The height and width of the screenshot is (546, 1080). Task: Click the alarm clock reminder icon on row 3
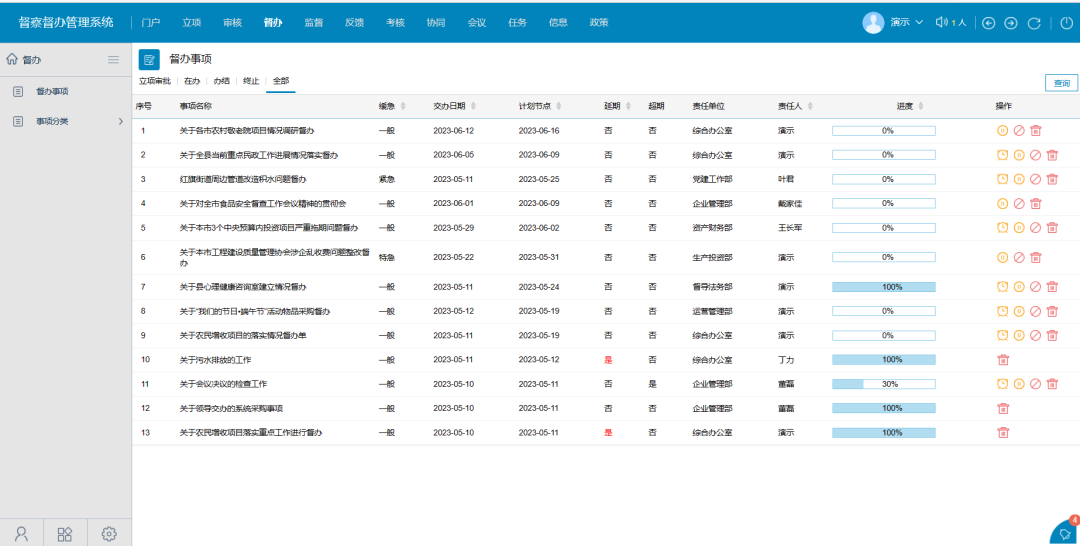[1003, 179]
